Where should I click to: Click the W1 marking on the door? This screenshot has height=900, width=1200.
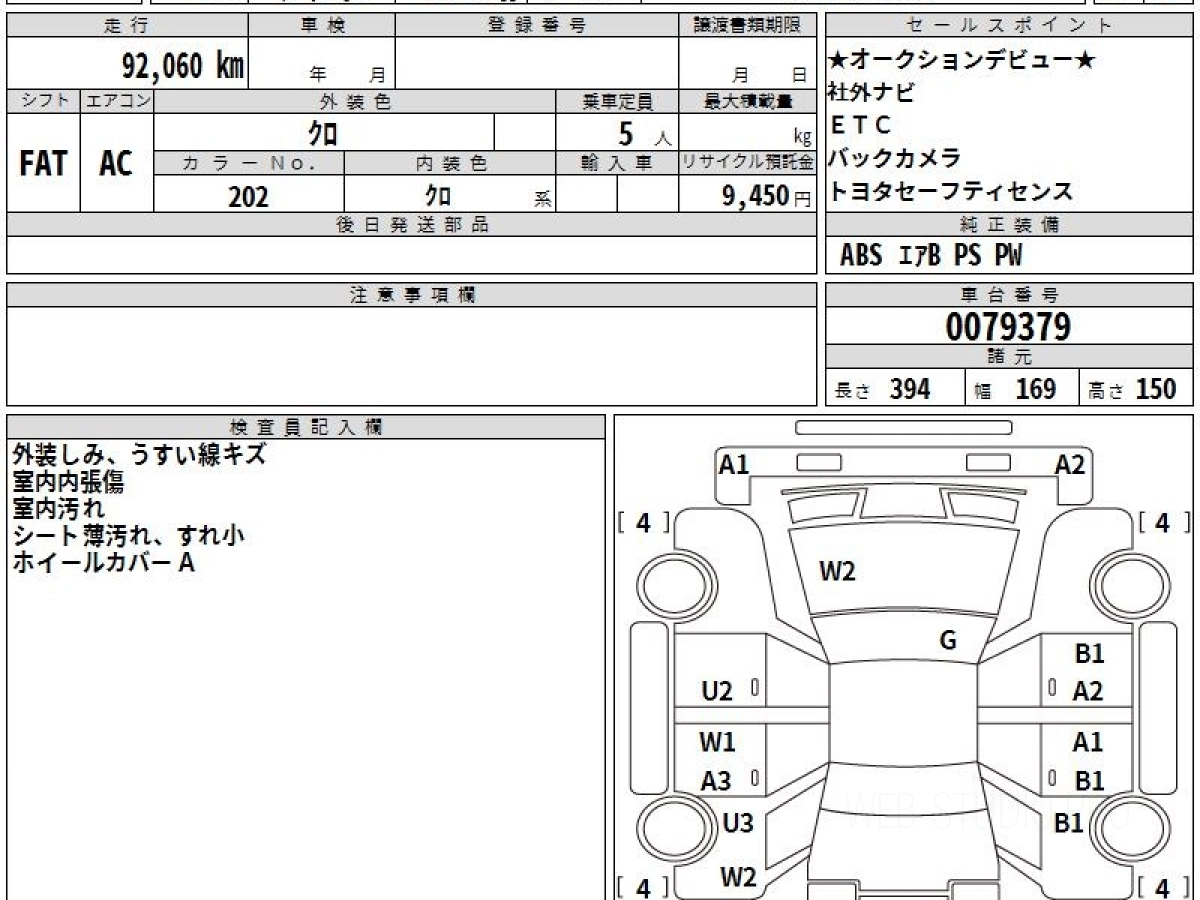[x=717, y=742]
